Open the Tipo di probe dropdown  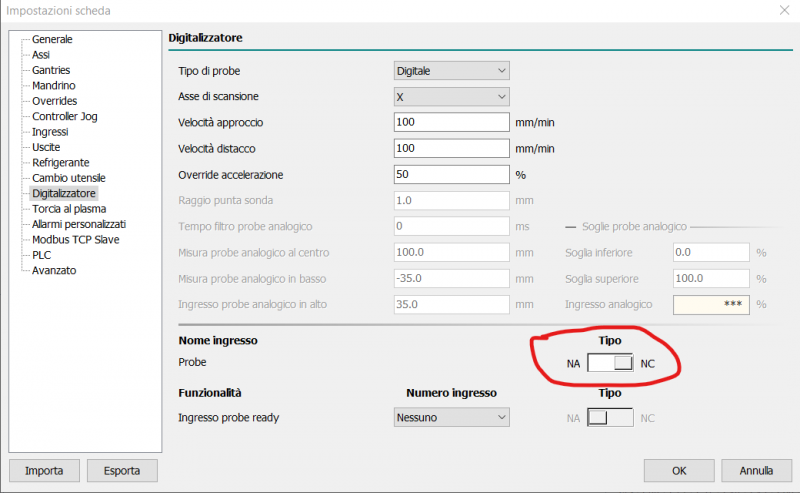coord(452,70)
